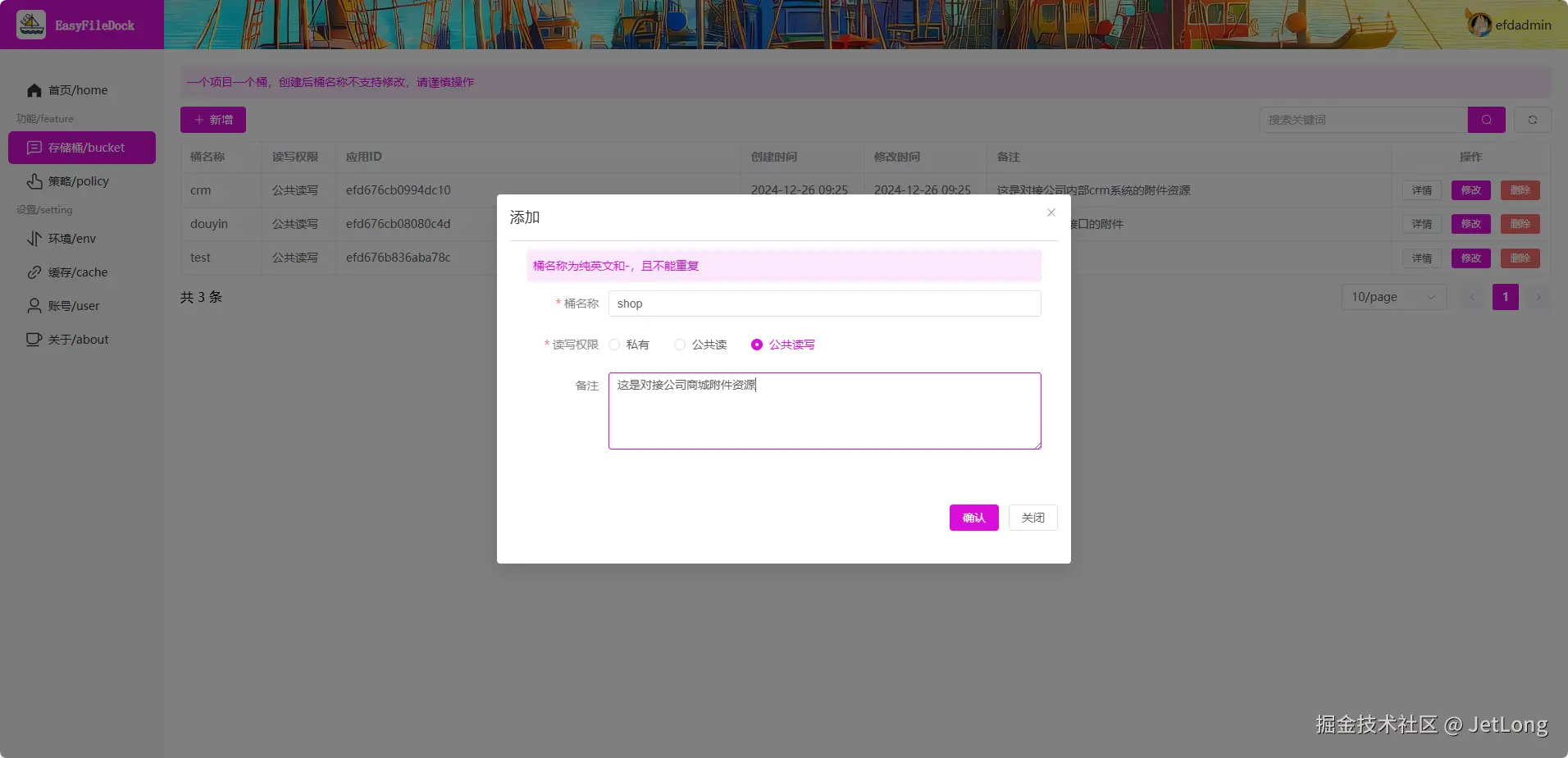Open 账号/user menu item
Image resolution: width=1568 pixels, height=758 pixels.
(x=82, y=306)
